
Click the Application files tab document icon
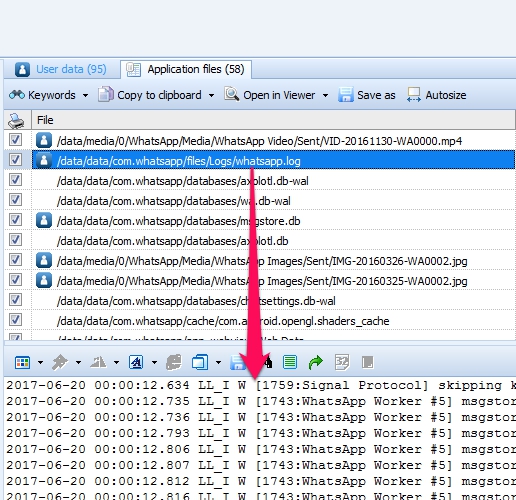point(133,69)
